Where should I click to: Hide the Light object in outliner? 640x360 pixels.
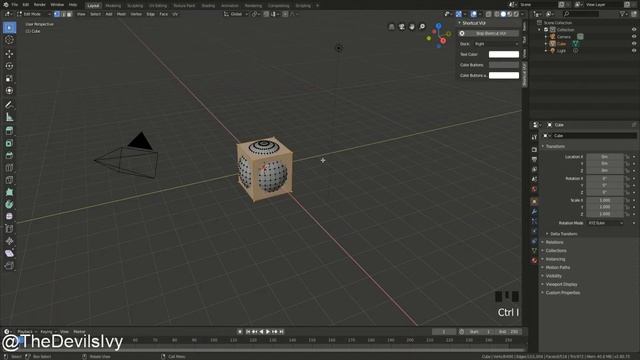click(634, 51)
